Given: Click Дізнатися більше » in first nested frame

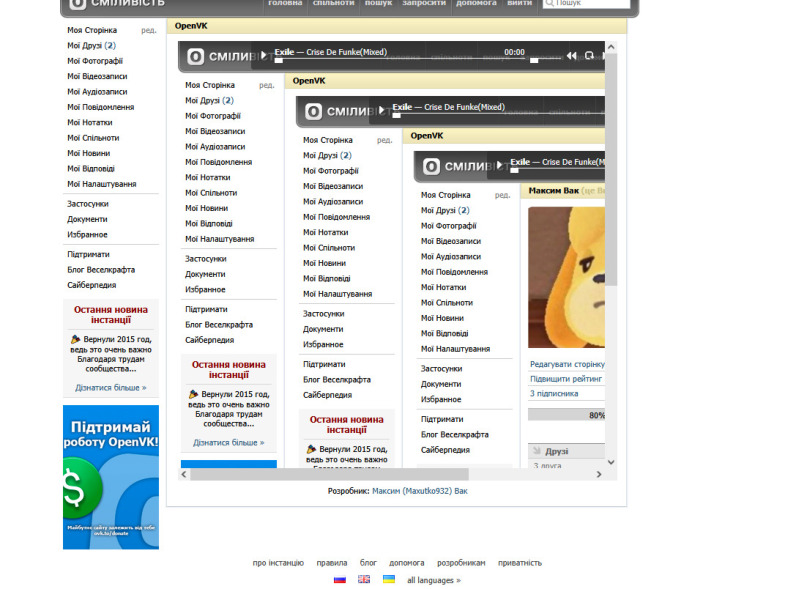Looking at the screenshot, I should [x=229, y=443].
